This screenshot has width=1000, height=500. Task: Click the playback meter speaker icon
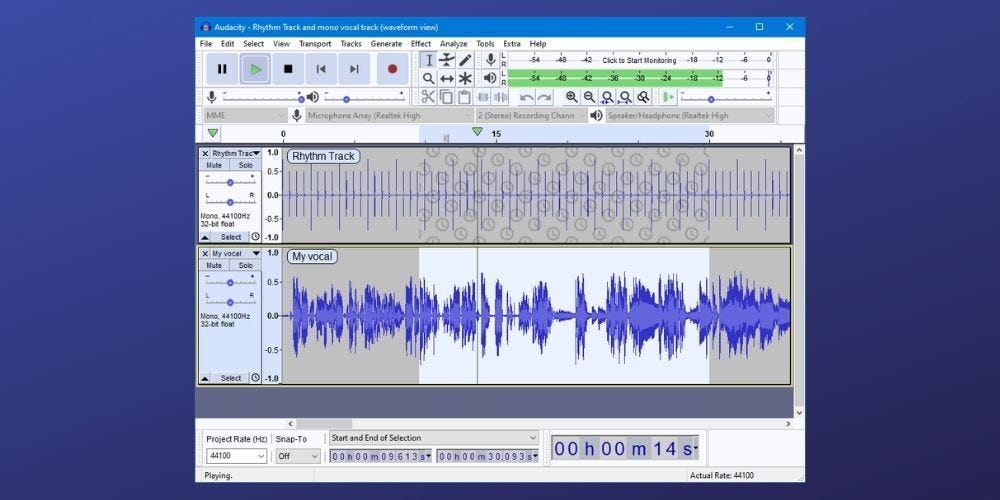pyautogui.click(x=490, y=78)
